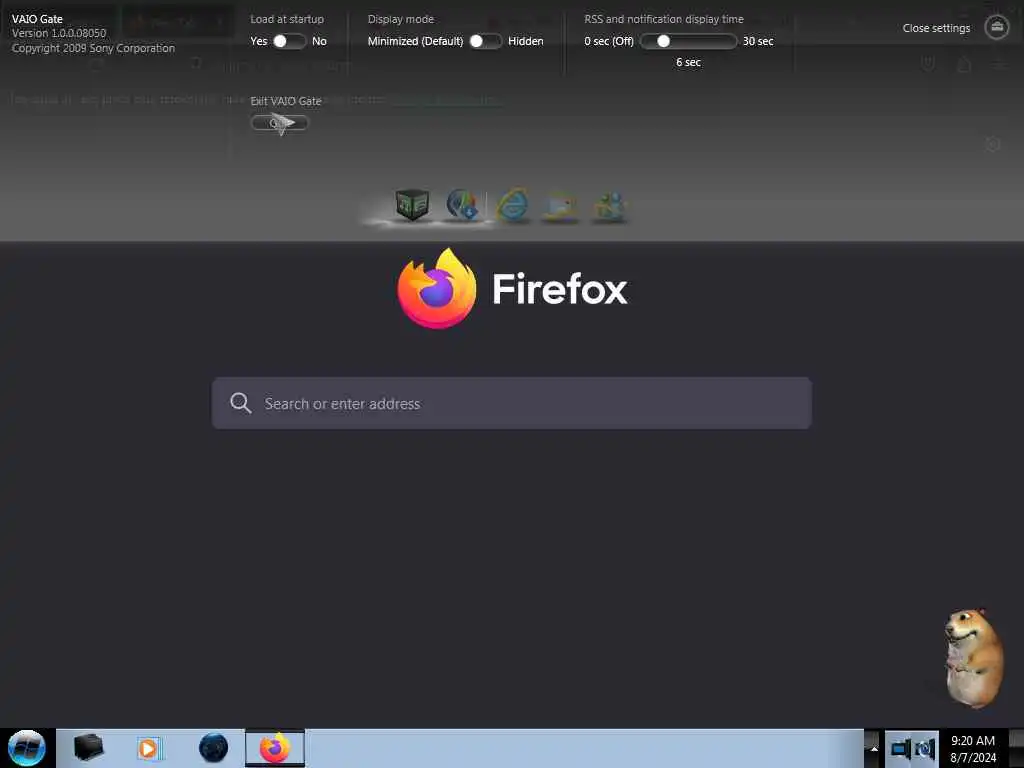Click the Firefox 'Search or enter address' field
The height and width of the screenshot is (768, 1024).
tap(511, 403)
